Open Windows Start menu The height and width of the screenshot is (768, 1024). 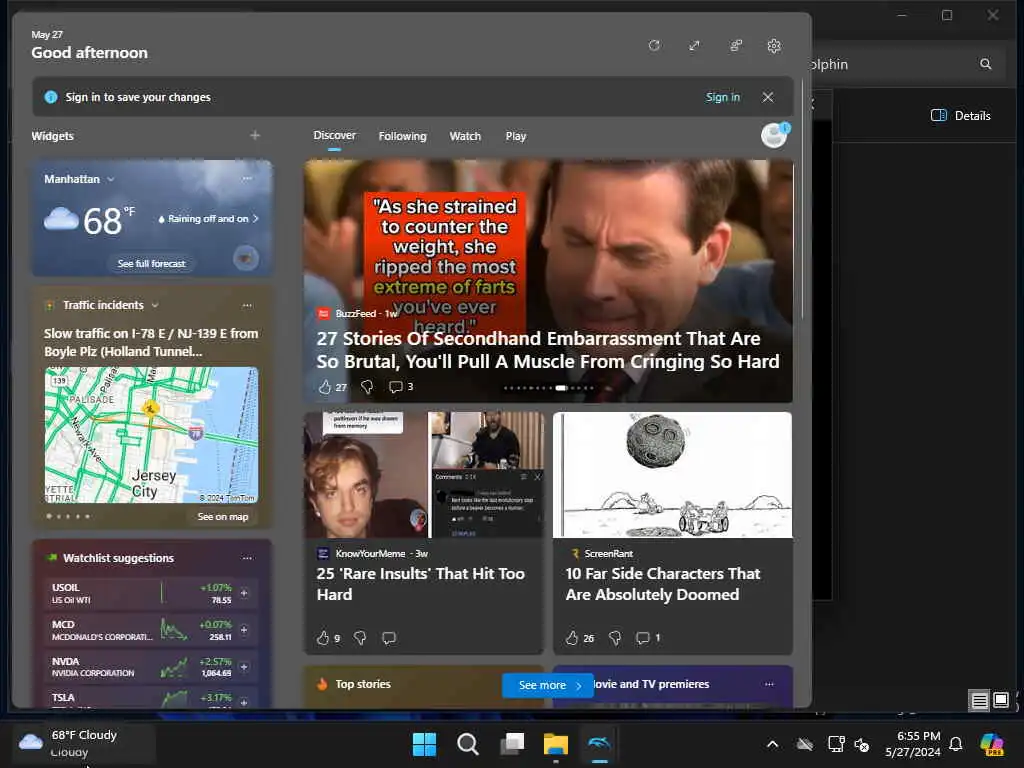(424, 744)
